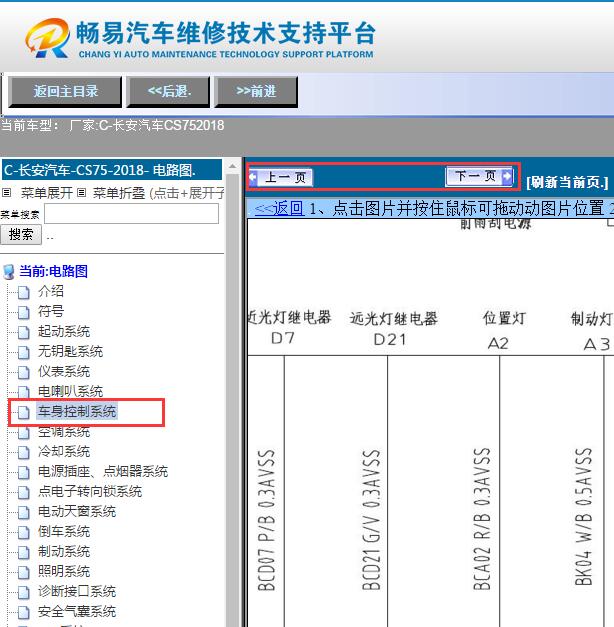Open the 点电子转向锁系统 item
The image size is (614, 627).
pyautogui.click(x=90, y=491)
